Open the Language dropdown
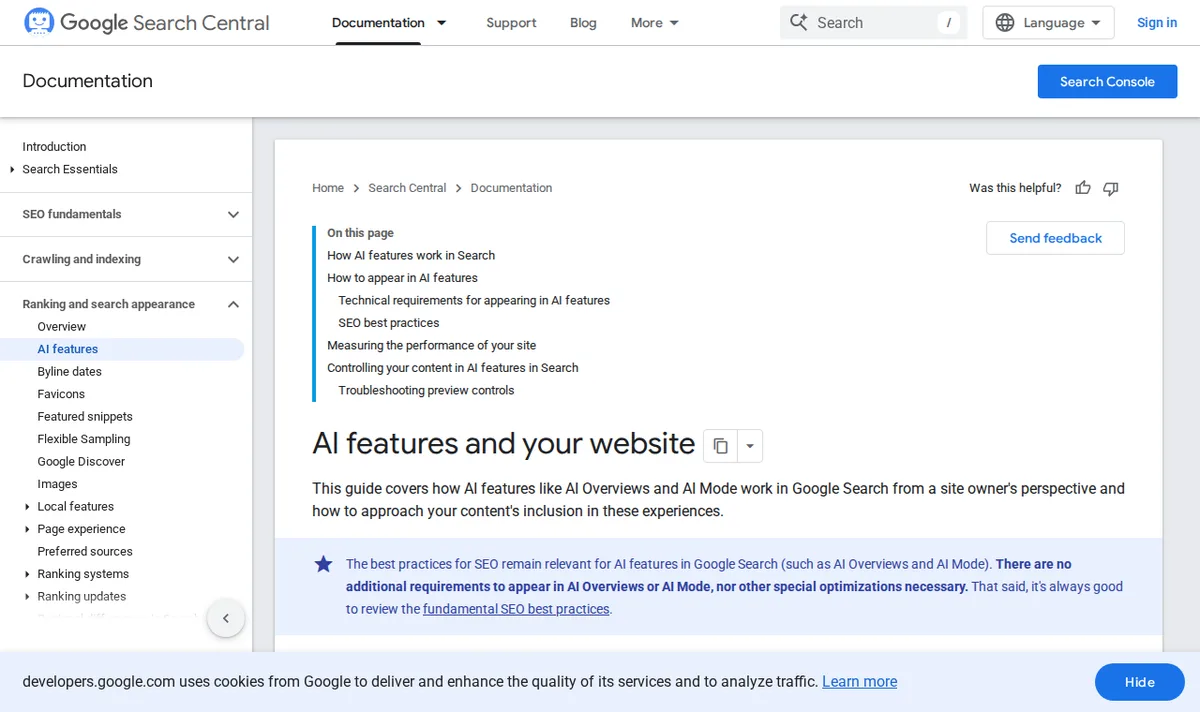Viewport: 1200px width, 712px height. (x=1048, y=22)
